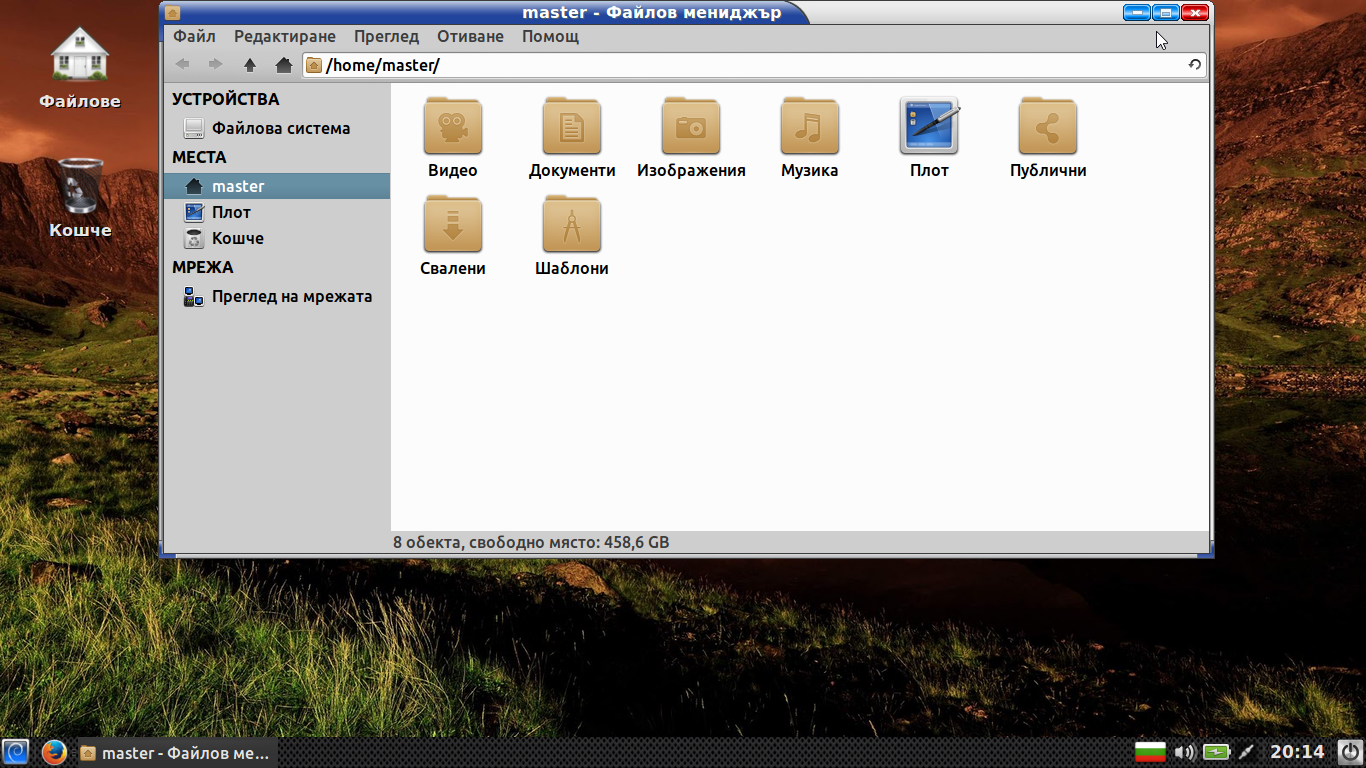Select Файлова система in sidebar

277,128
